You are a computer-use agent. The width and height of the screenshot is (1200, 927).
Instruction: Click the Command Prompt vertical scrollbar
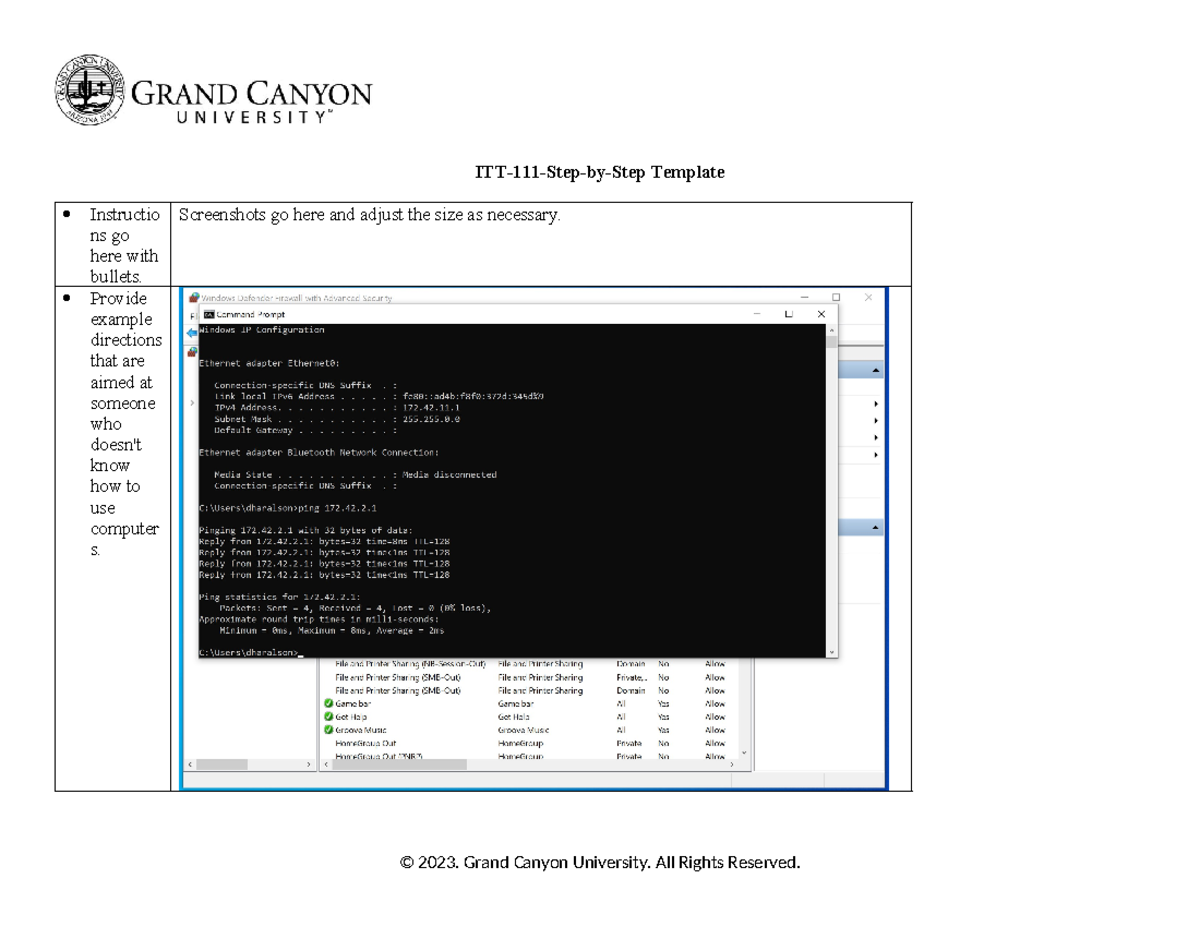pyautogui.click(x=833, y=490)
